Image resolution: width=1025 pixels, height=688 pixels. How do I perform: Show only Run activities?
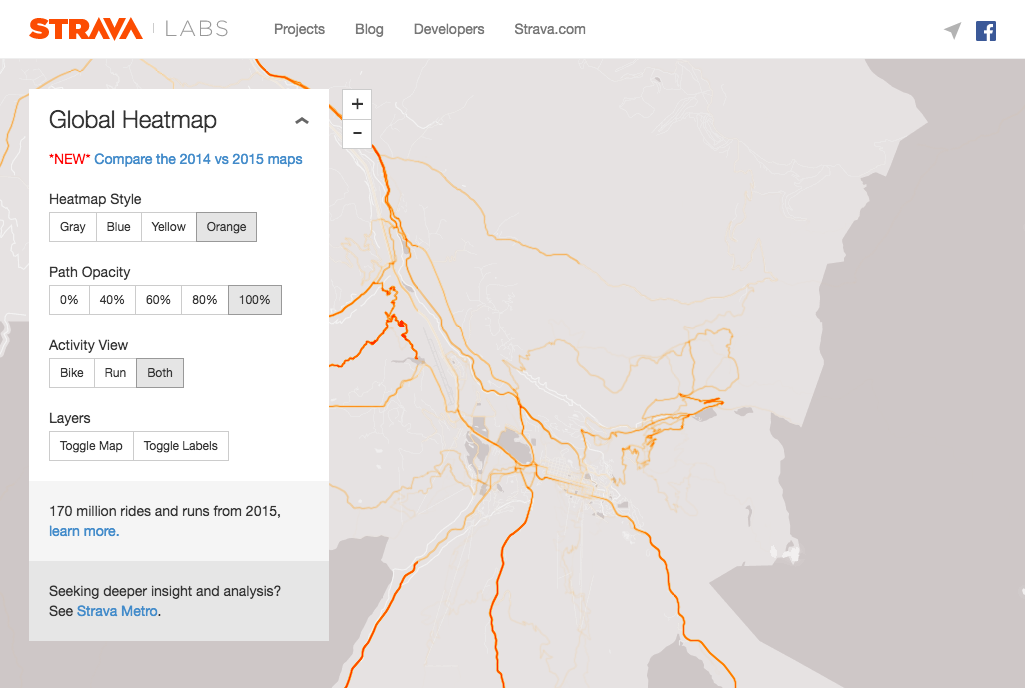pos(115,373)
